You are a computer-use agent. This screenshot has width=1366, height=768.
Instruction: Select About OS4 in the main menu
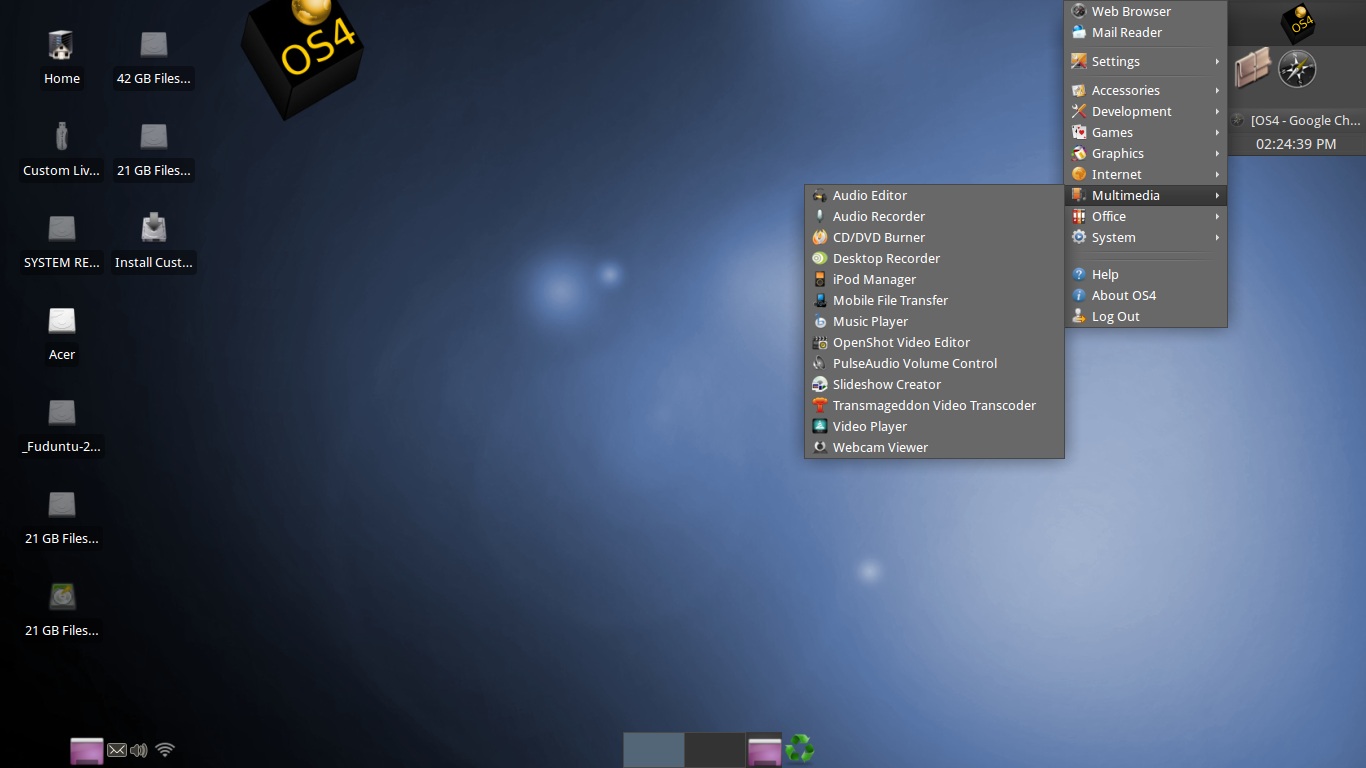click(x=1146, y=296)
